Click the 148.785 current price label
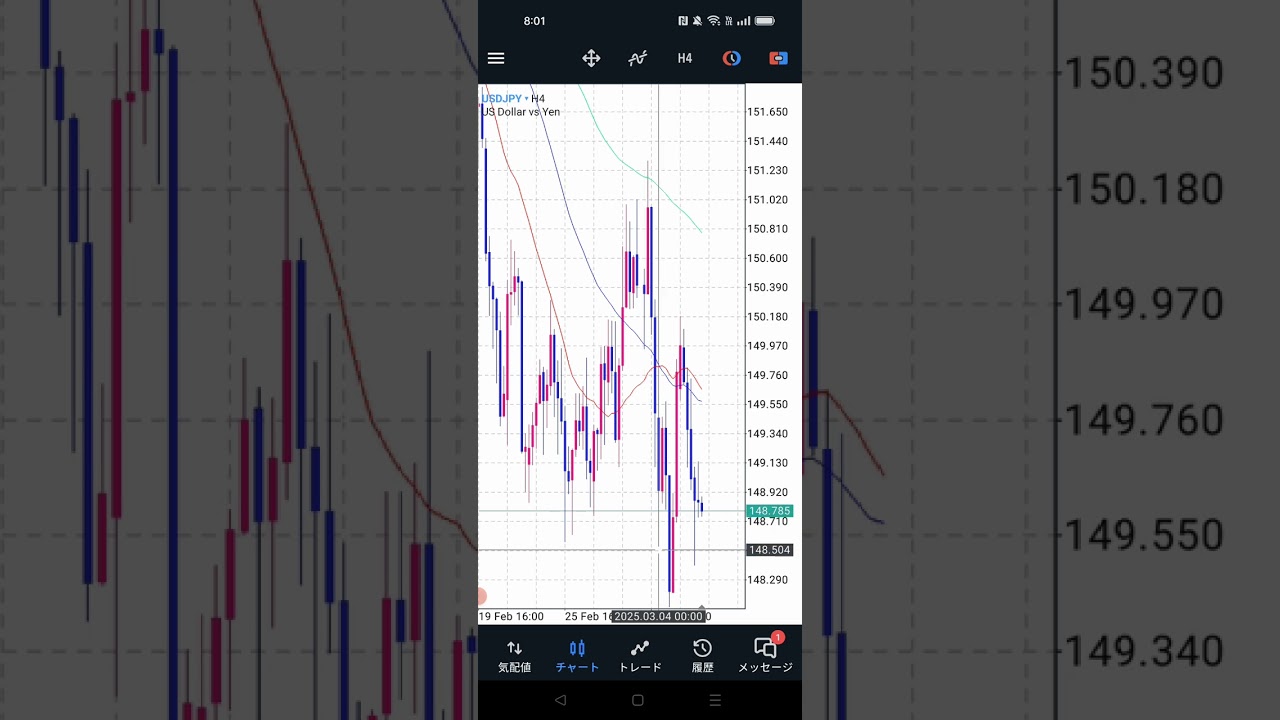 coord(769,511)
